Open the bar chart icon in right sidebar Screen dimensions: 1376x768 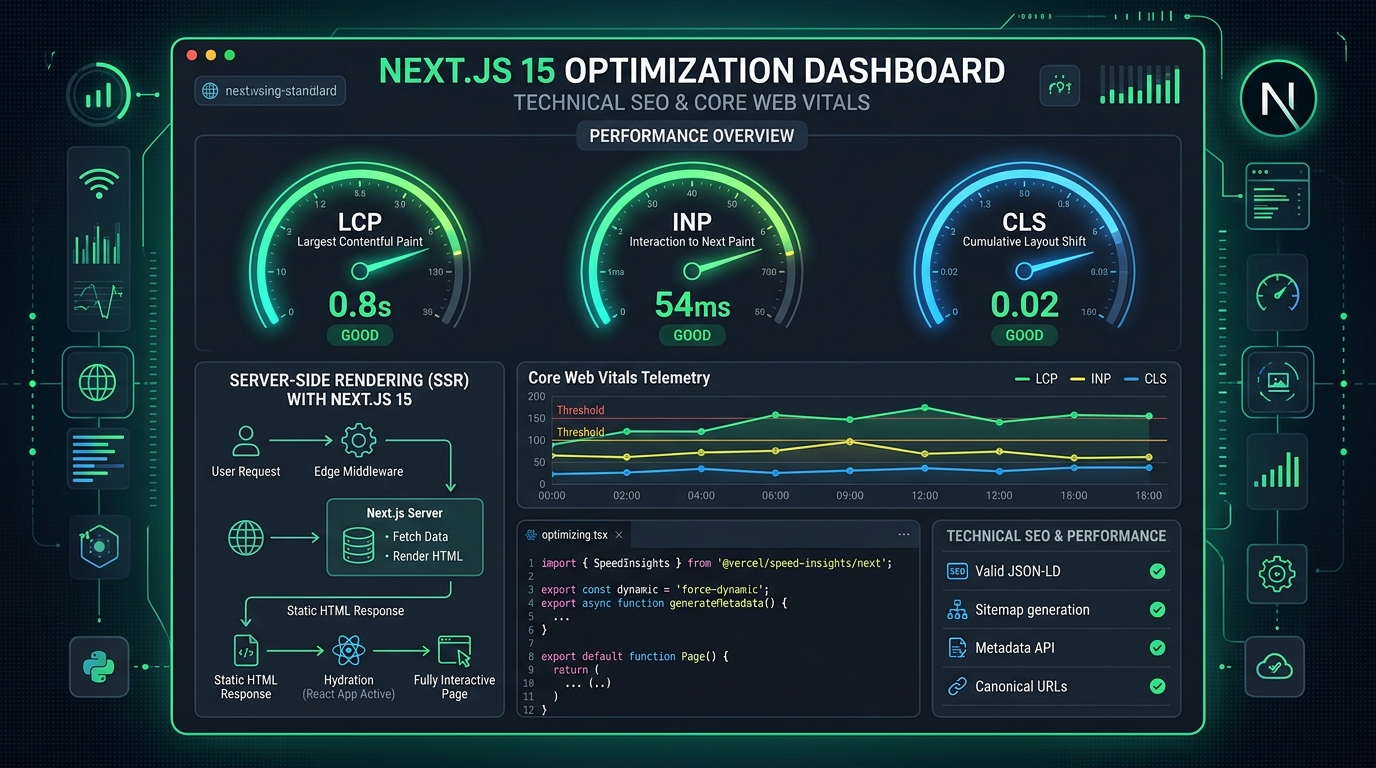click(x=1277, y=469)
